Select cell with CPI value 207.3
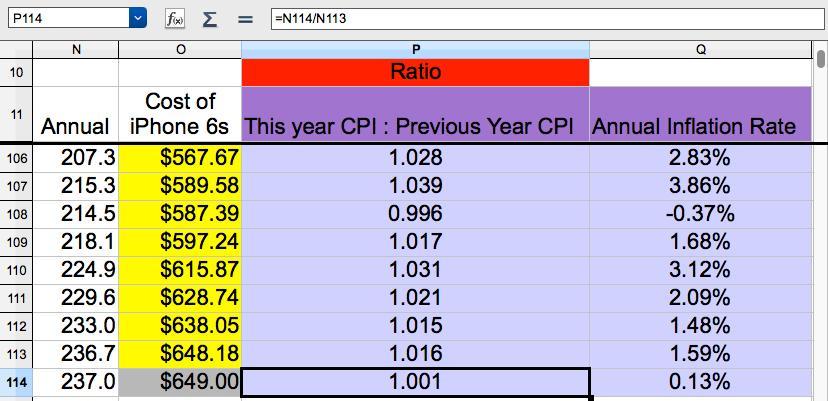Screen dimensions: 828x401 click(x=76, y=158)
